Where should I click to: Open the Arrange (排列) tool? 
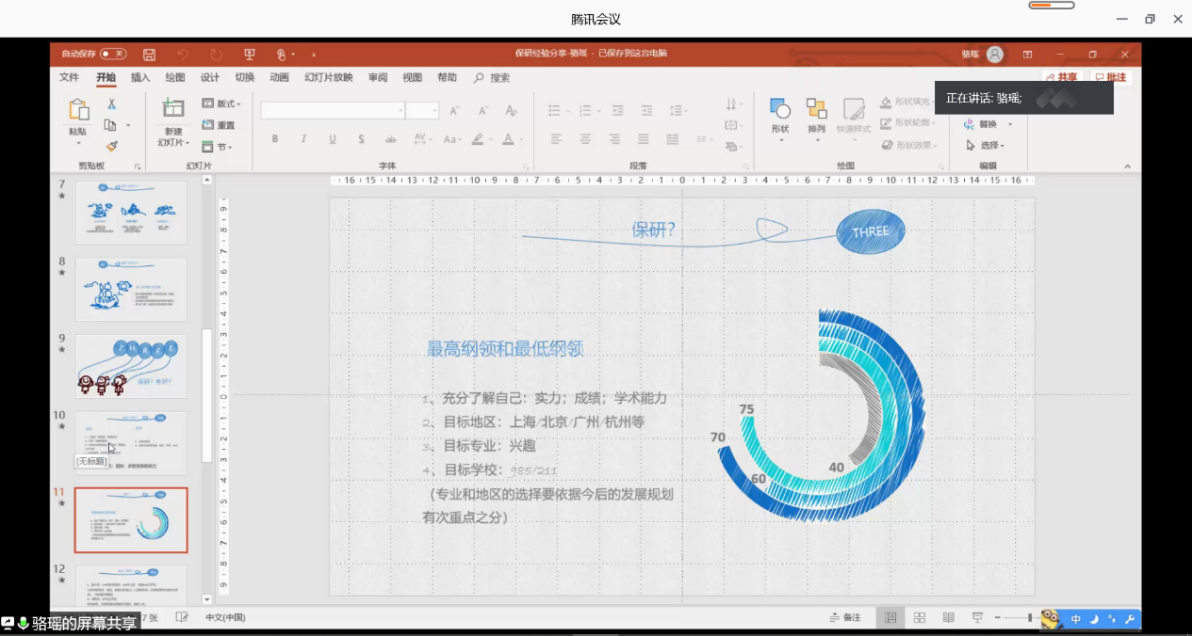pos(816,116)
